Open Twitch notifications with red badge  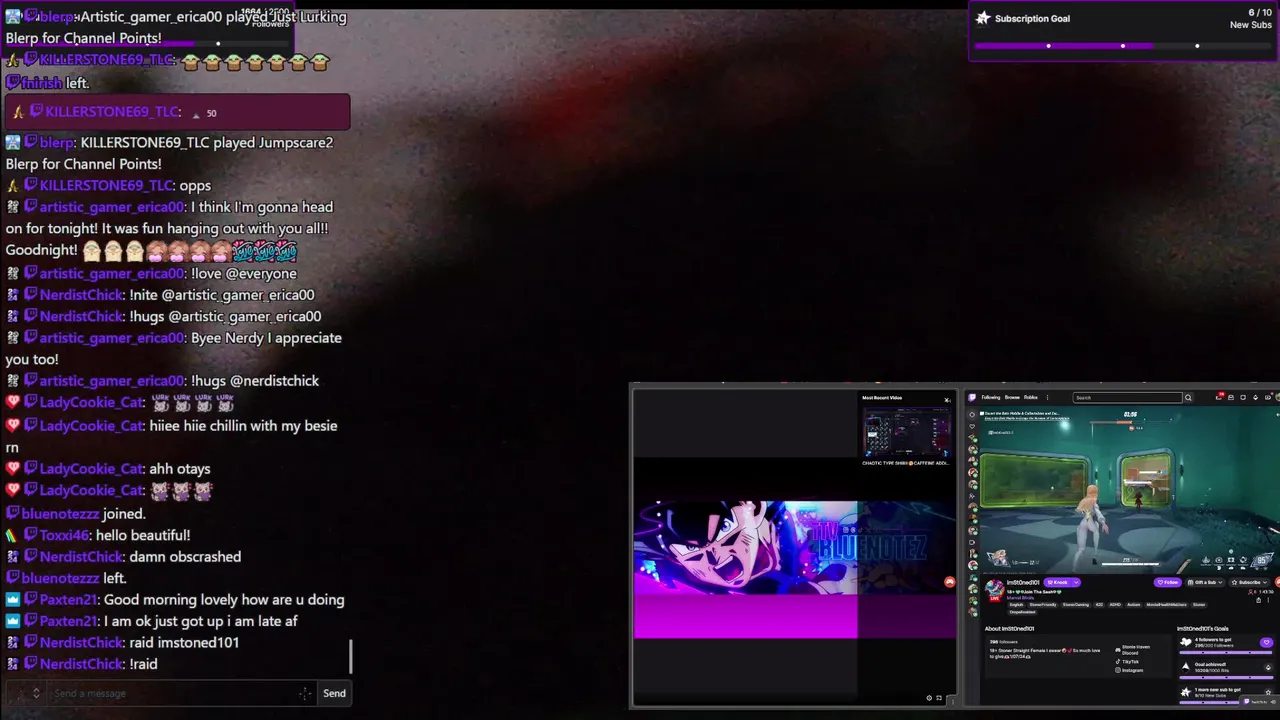click(x=1219, y=397)
